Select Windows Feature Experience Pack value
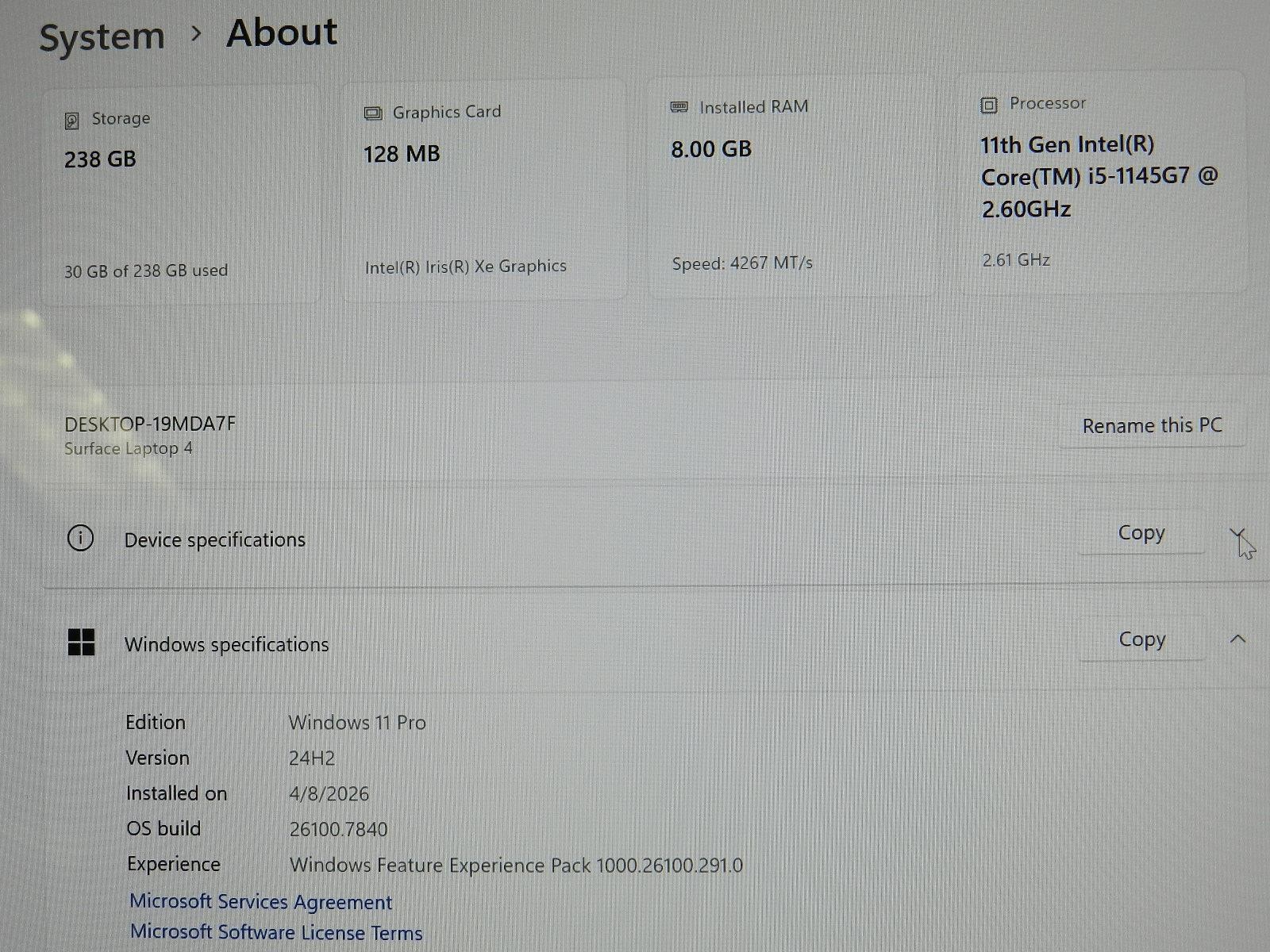The height and width of the screenshot is (952, 1270). [516, 865]
